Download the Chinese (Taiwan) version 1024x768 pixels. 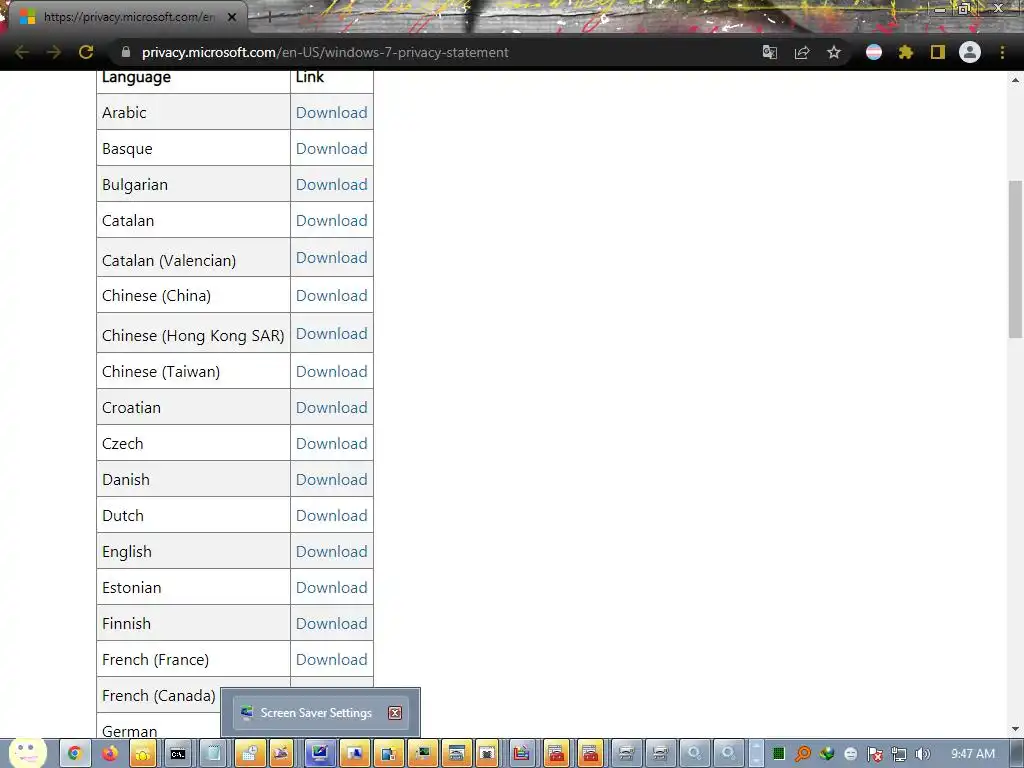[x=332, y=371]
